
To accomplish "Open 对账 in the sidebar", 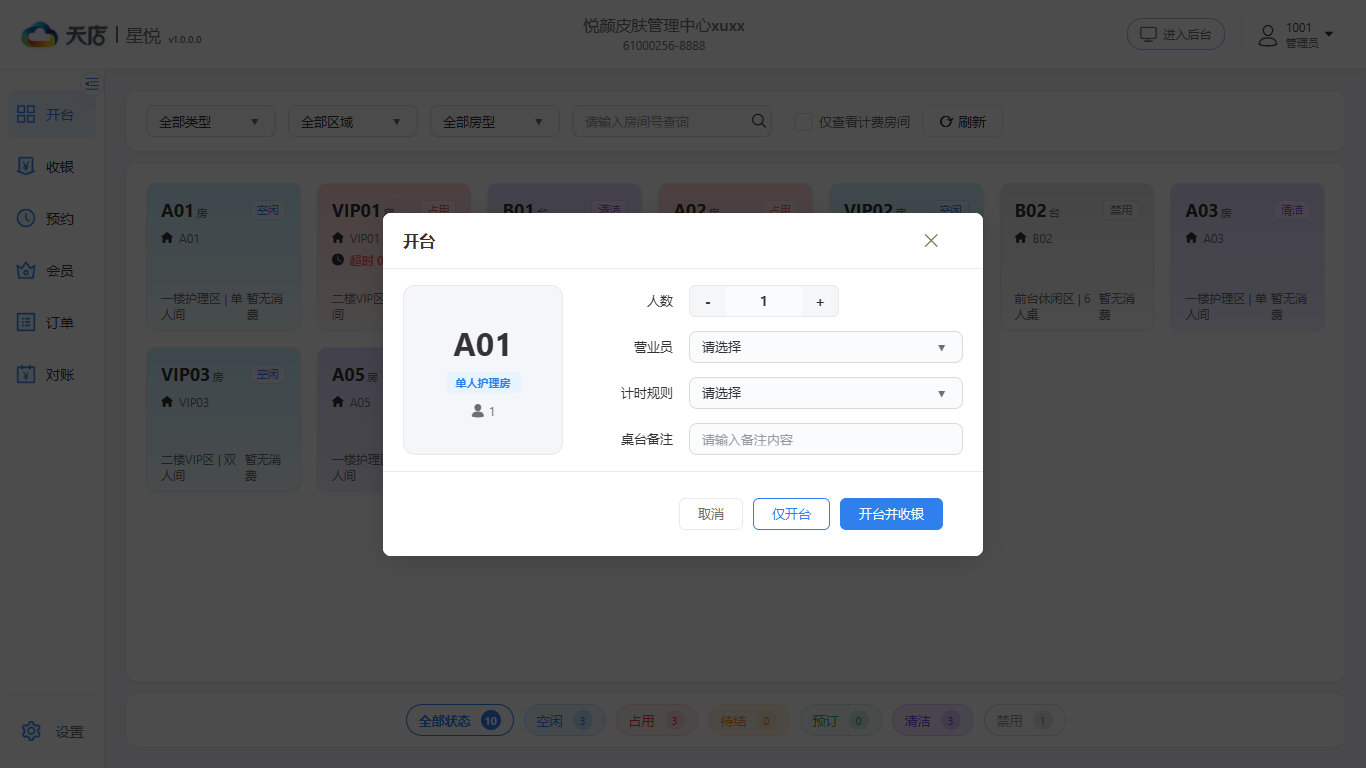I will 52,375.
